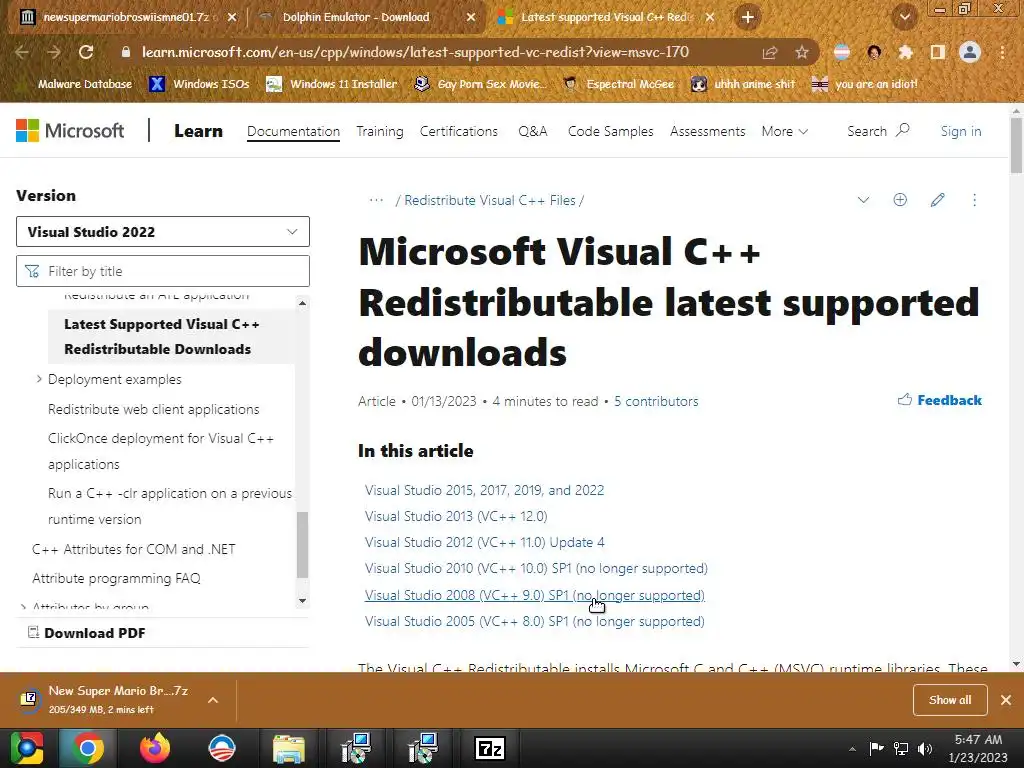The image size is (1024, 768).
Task: Click Download PDF in the sidebar
Action: [88, 633]
